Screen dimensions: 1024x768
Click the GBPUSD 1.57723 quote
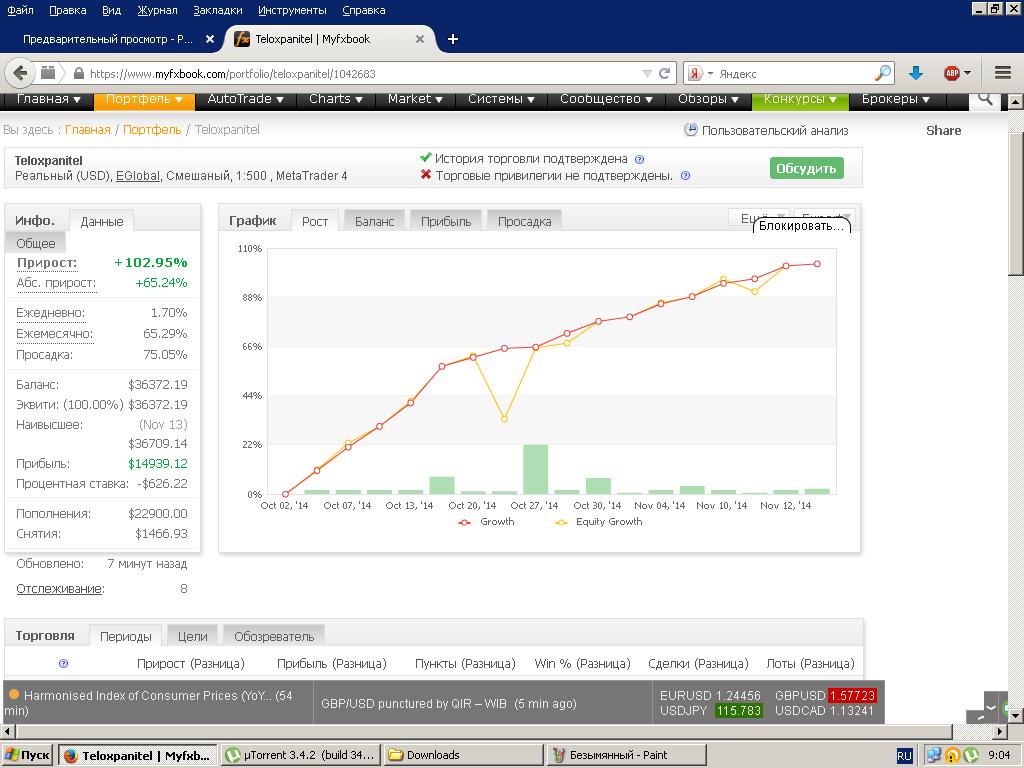[x=825, y=696]
